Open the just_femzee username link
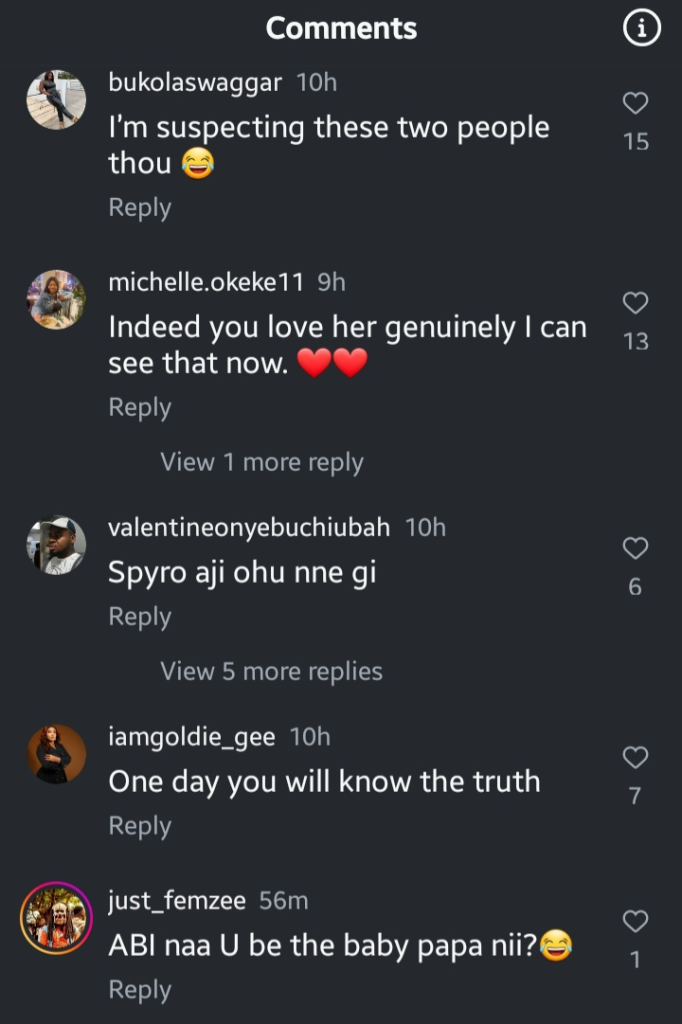Screen dimensions: 682x1024 click(x=179, y=901)
